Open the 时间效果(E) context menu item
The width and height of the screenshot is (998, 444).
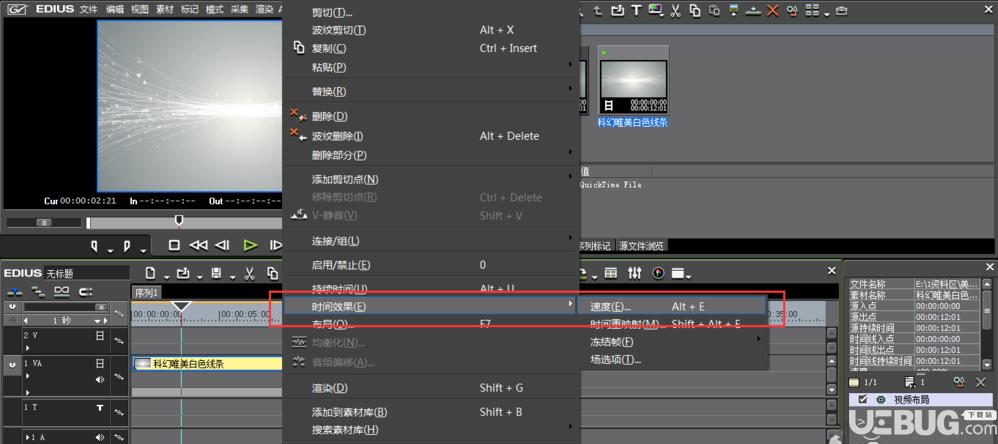point(430,307)
